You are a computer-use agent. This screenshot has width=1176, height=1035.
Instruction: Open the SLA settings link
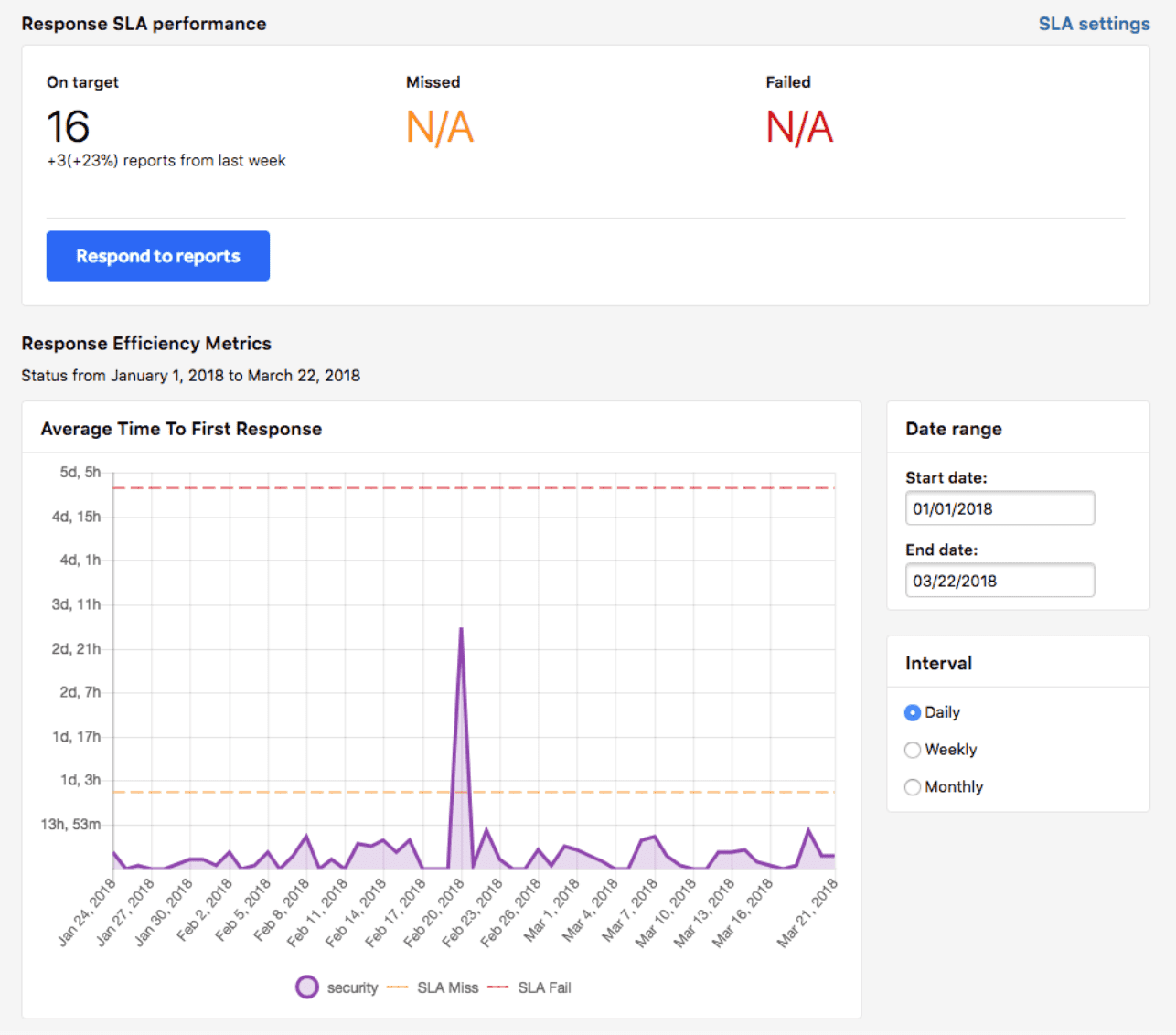1094,24
